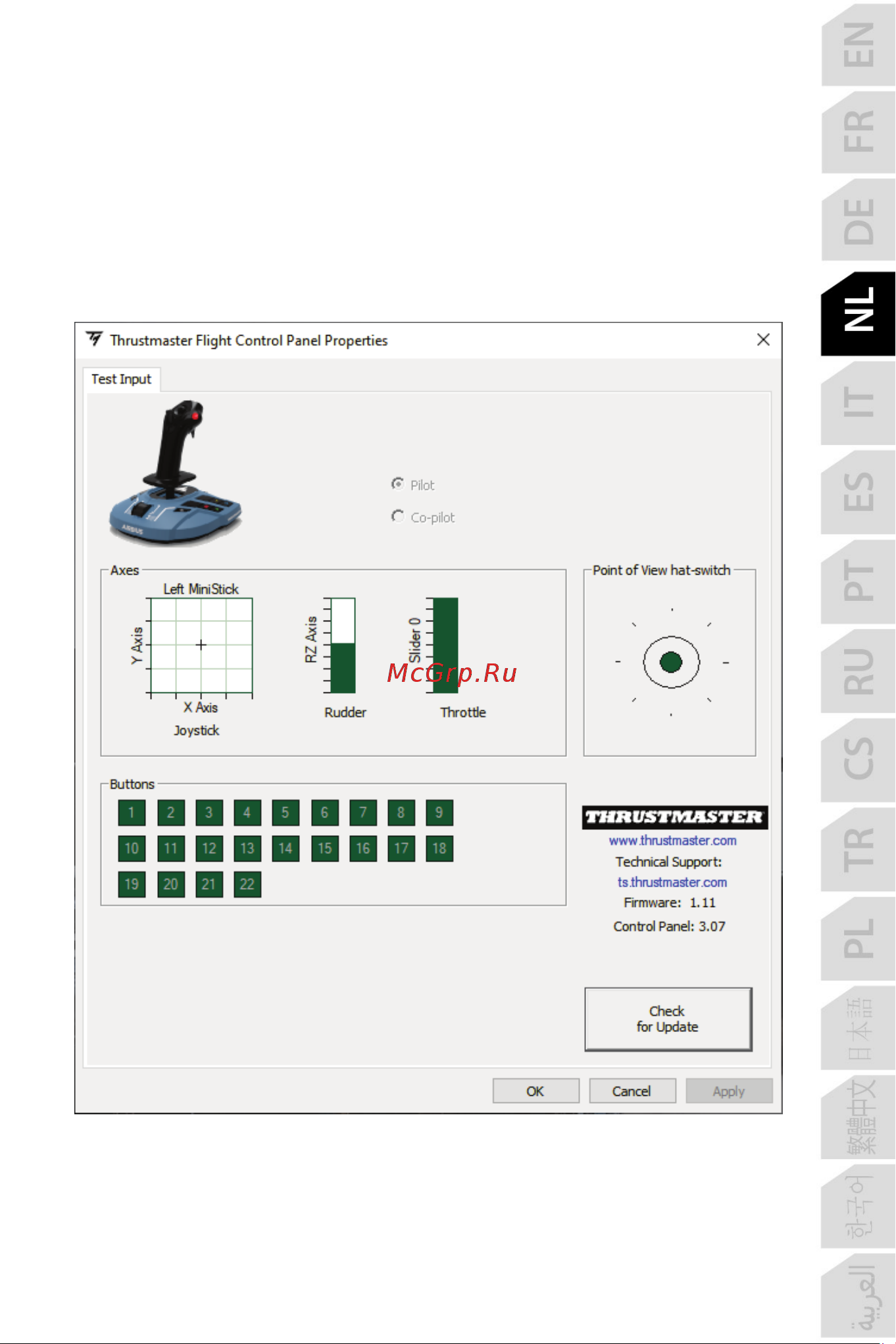This screenshot has height=1344, width=896.
Task: Select the FR language tab
Action: (x=859, y=131)
